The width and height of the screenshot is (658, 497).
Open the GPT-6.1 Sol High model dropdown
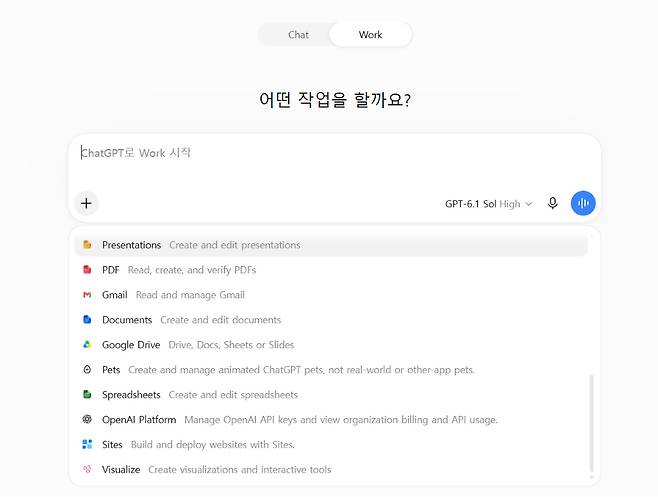point(488,204)
